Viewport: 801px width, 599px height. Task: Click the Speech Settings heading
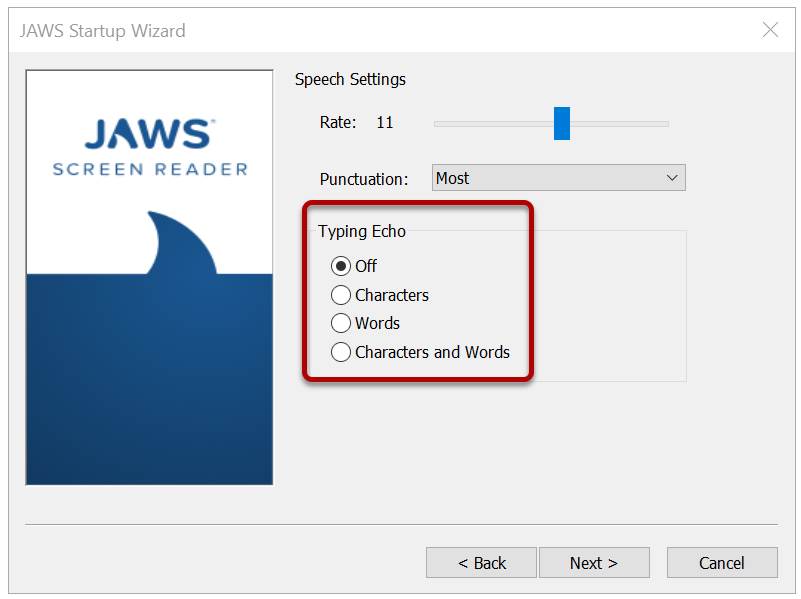pos(348,79)
